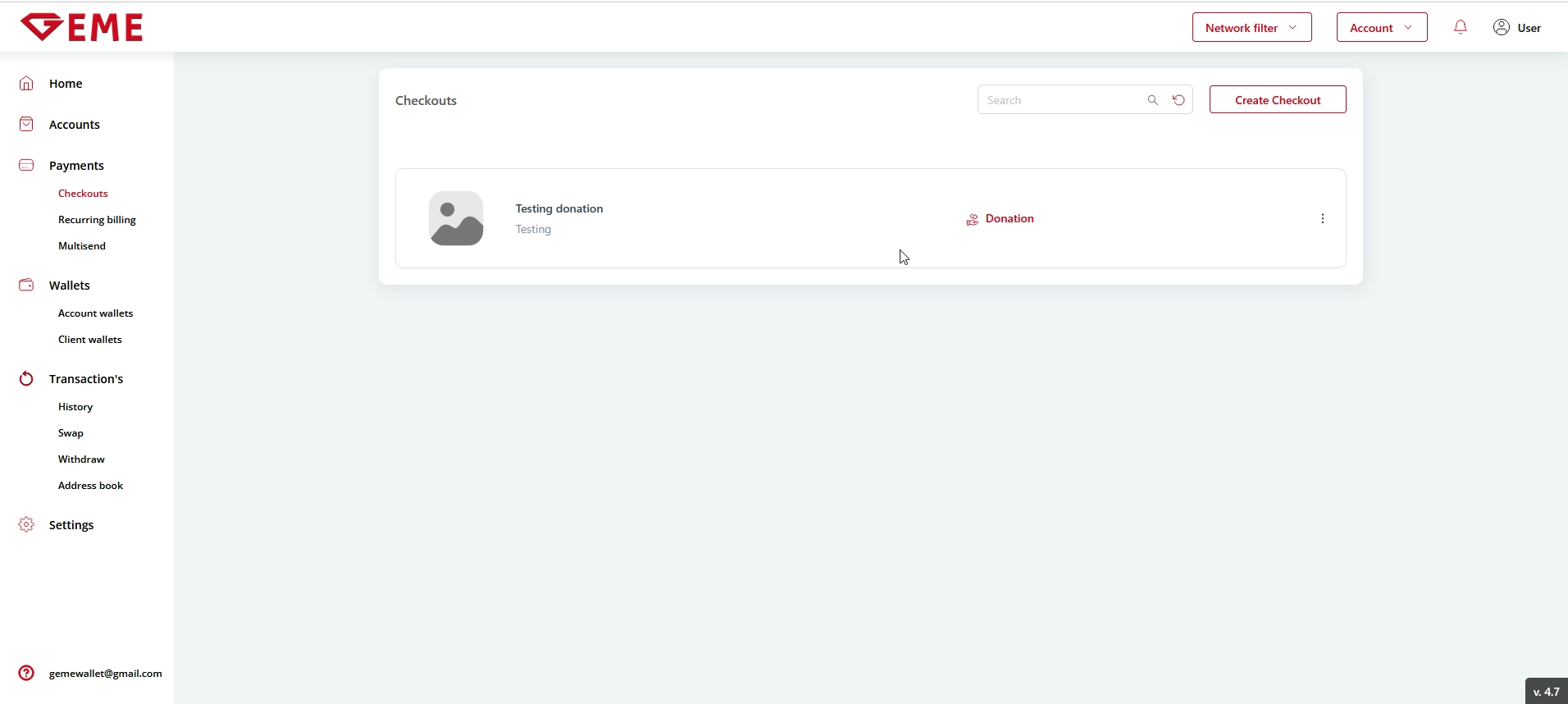The height and width of the screenshot is (704, 1568).
Task: Click the user profile icon
Action: coord(1501,27)
